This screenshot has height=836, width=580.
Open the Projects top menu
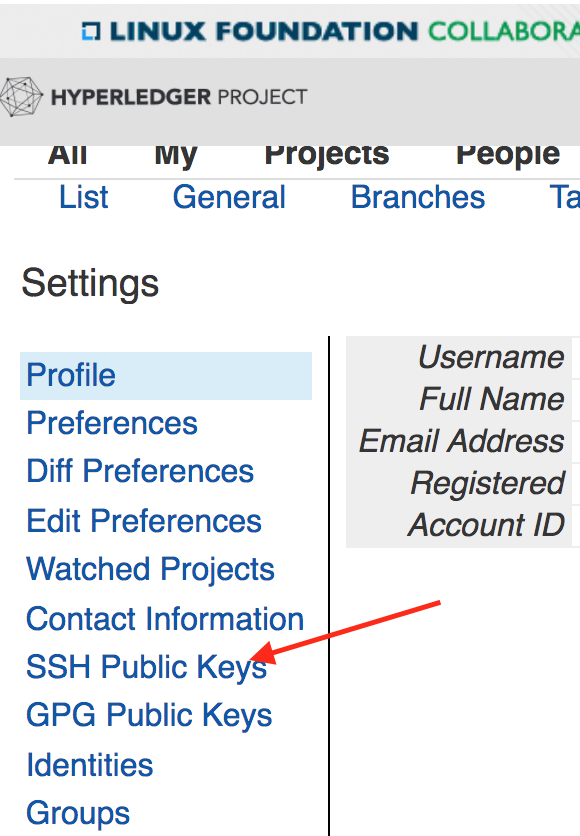(x=327, y=157)
